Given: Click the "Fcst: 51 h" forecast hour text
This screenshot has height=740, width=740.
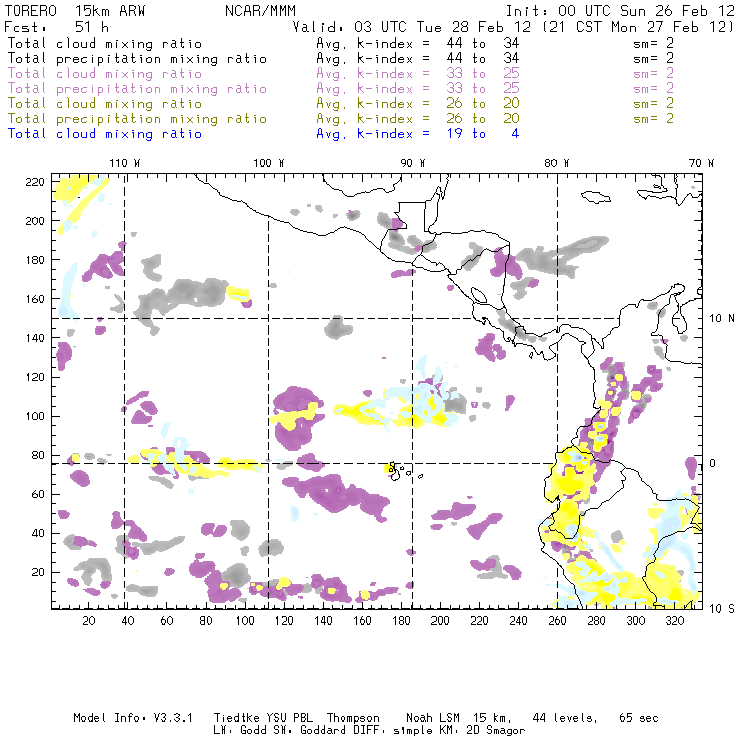Looking at the screenshot, I should click(x=56, y=27).
